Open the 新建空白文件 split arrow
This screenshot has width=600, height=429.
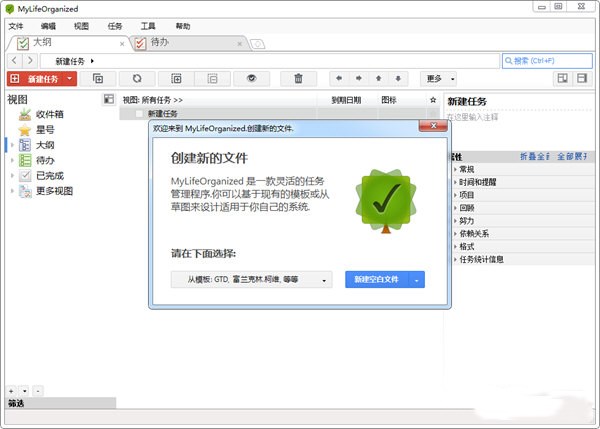[417, 280]
